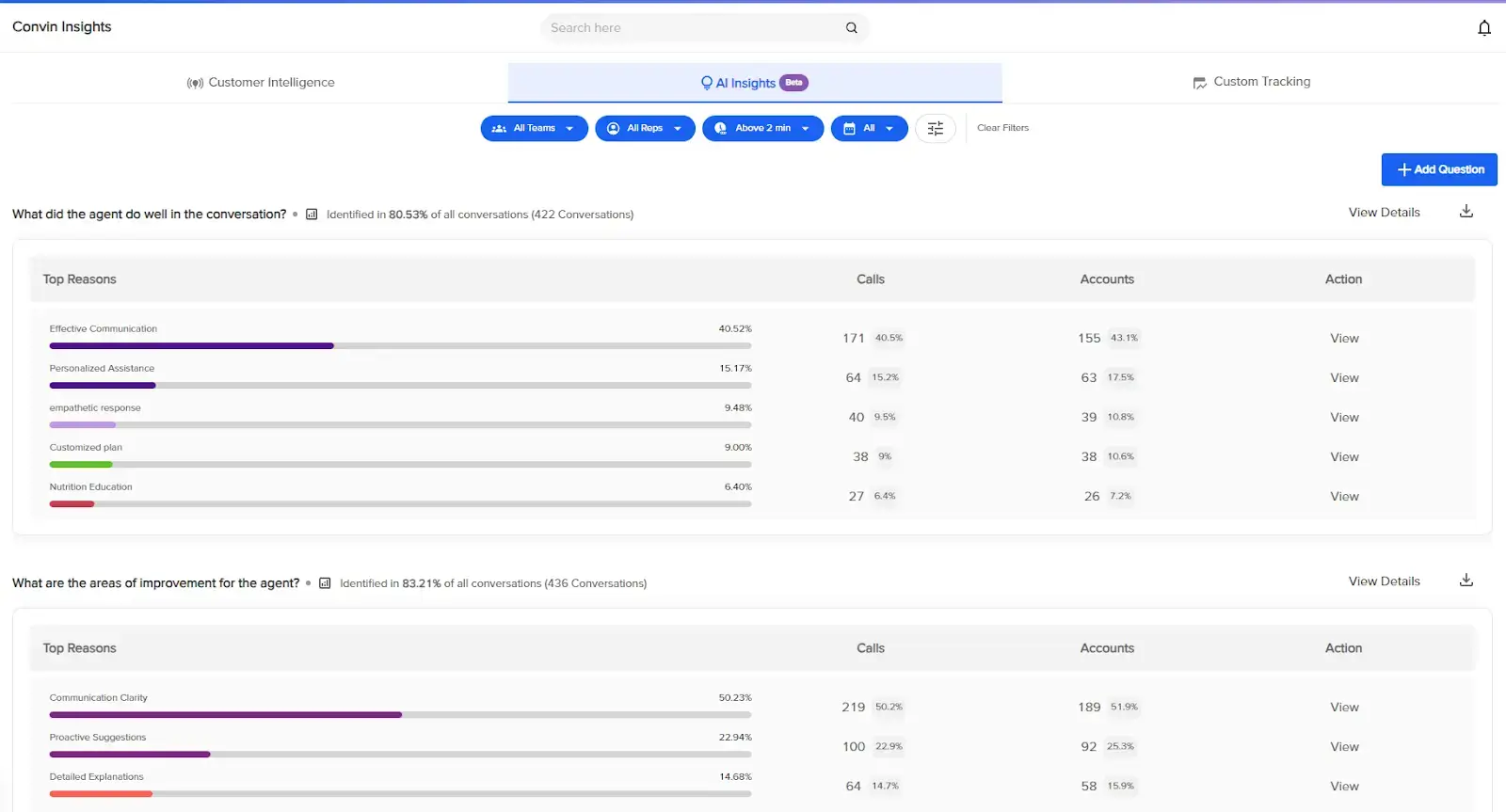The image size is (1506, 812).
Task: Click the 22.94% percentage label
Action: point(735,738)
